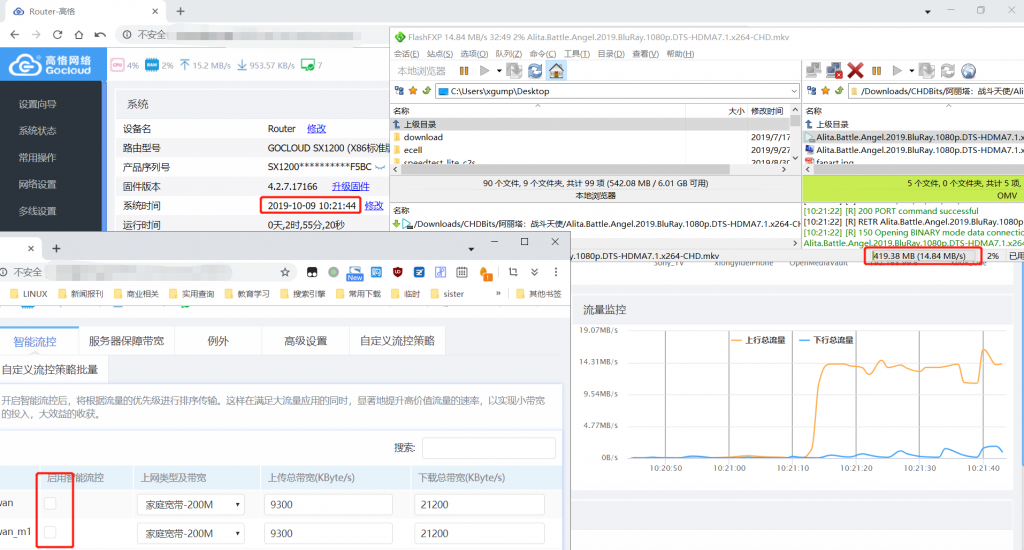This screenshot has width=1024, height=550.
Task: Click the CPU usage icon in router header
Action: tap(118, 65)
